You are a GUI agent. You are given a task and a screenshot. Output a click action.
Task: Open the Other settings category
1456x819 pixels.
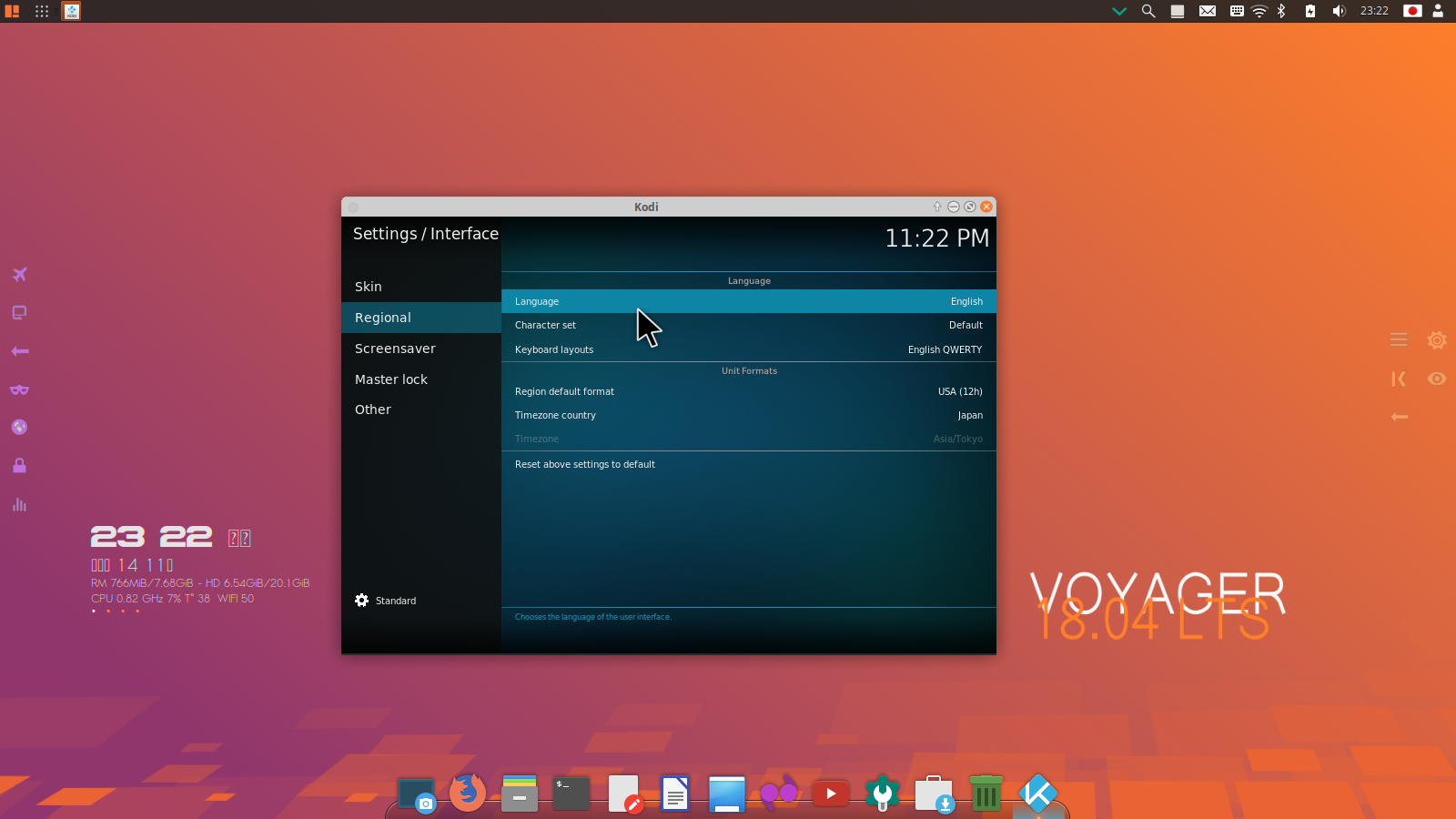click(421, 409)
